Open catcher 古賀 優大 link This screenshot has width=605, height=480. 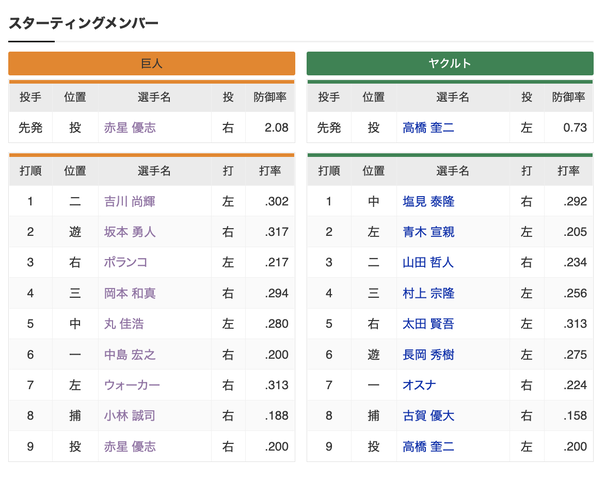(x=428, y=416)
